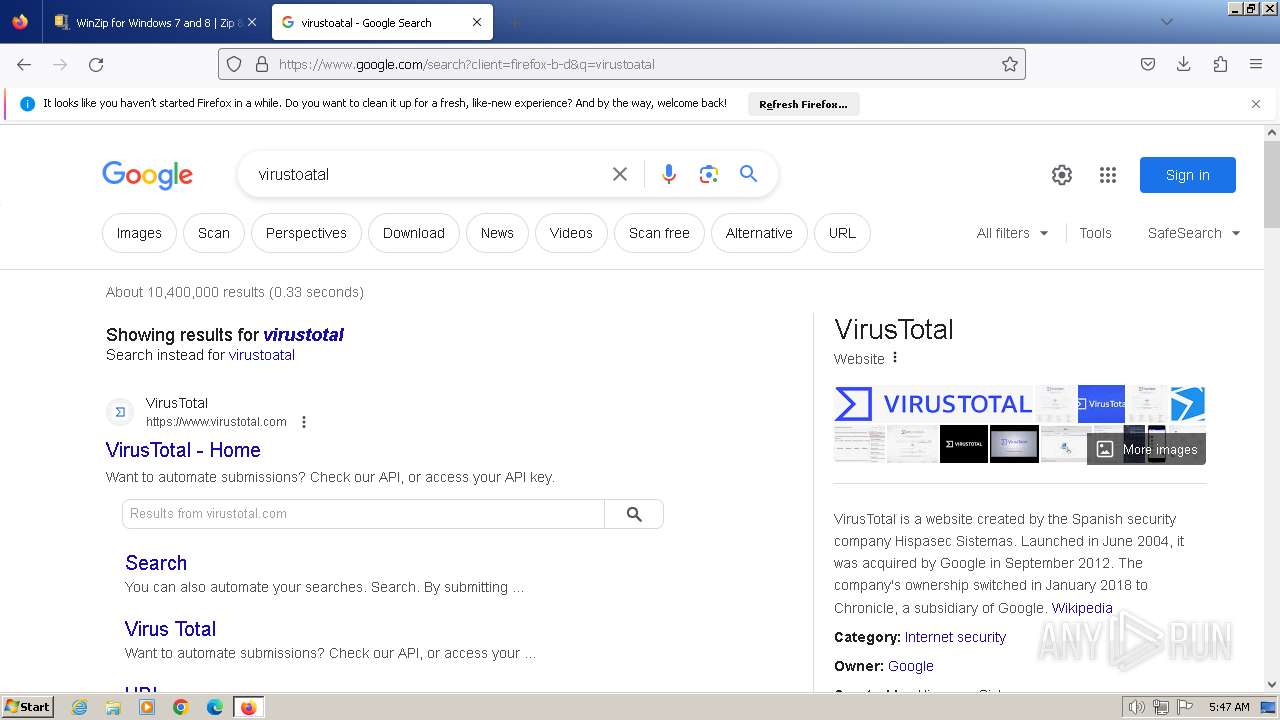
Task: Open the VirusTotal - Home result
Action: (x=183, y=450)
